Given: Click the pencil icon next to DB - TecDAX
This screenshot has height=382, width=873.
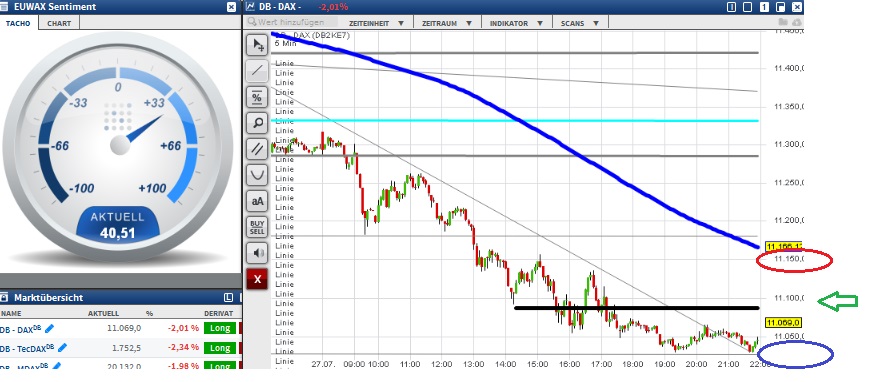Looking at the screenshot, I should [62, 347].
